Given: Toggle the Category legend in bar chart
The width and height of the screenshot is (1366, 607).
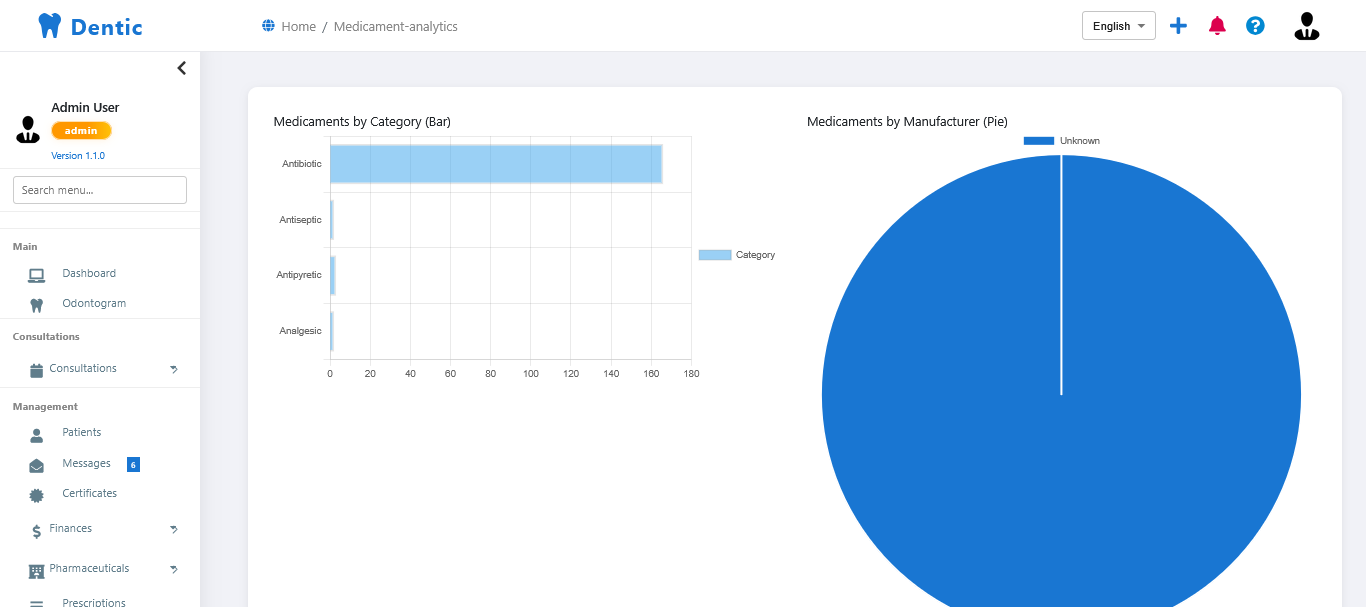Looking at the screenshot, I should [x=737, y=255].
